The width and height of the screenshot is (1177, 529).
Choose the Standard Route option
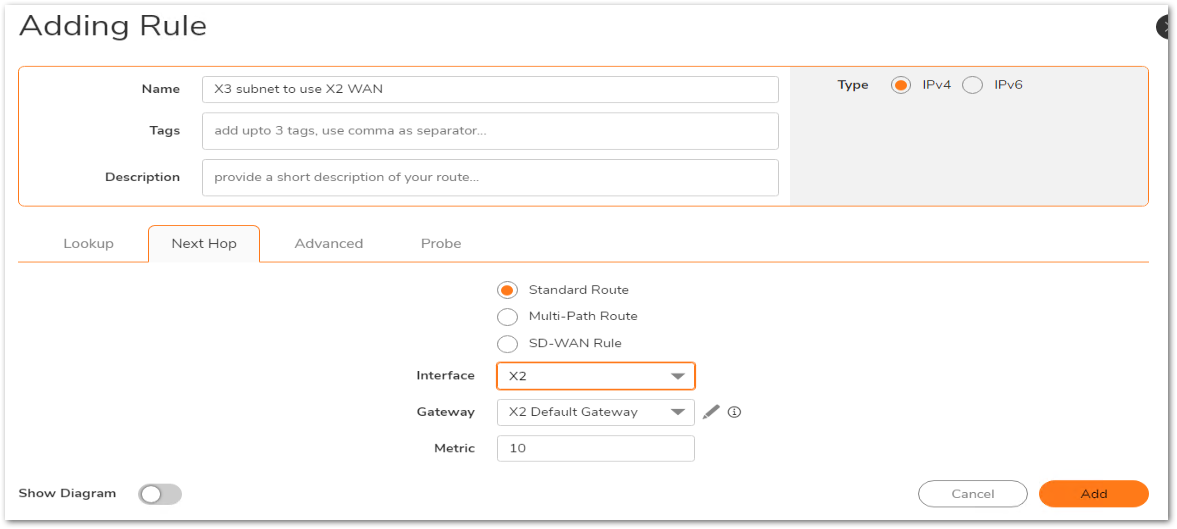pyautogui.click(x=508, y=290)
